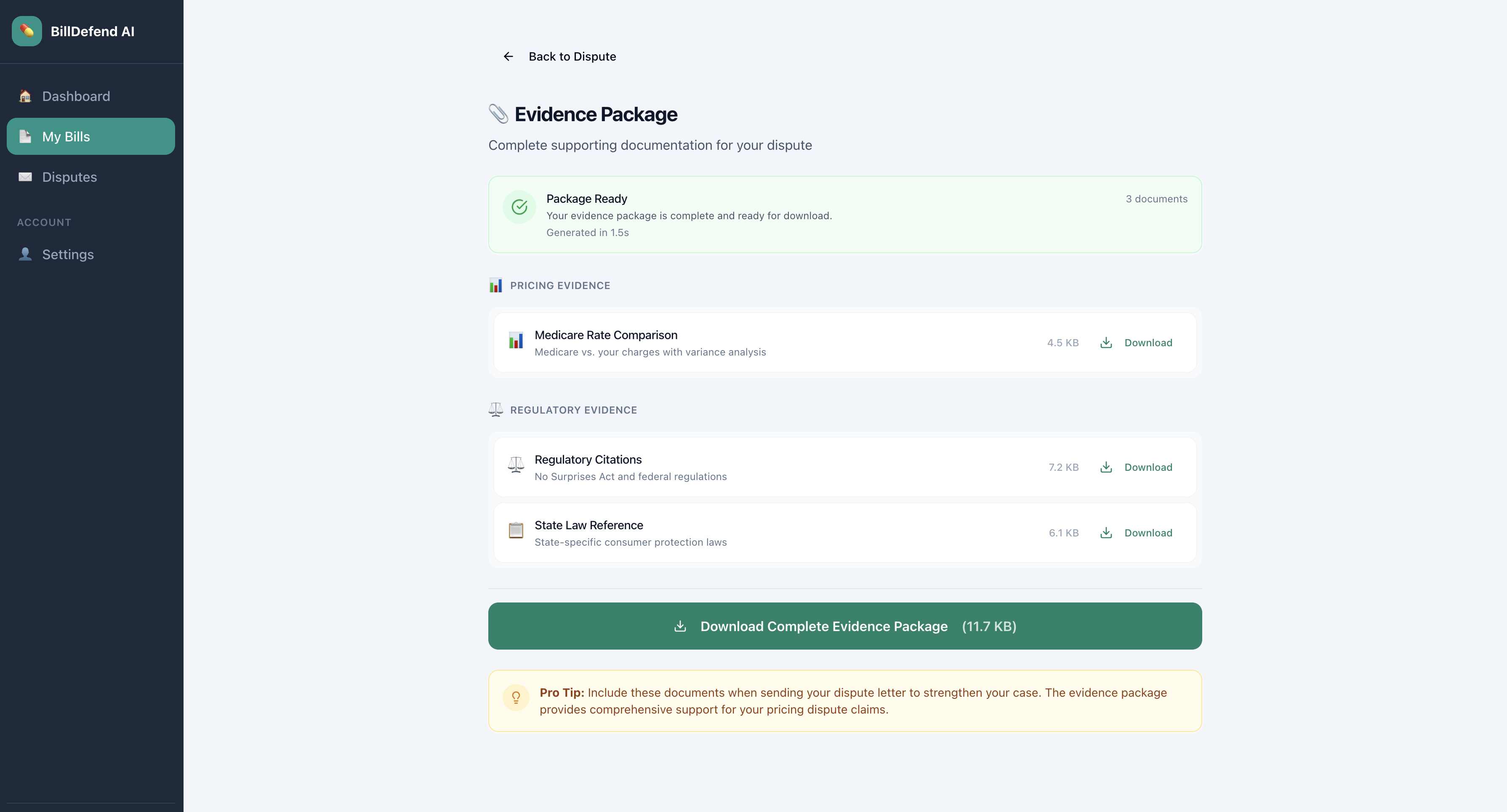Open the Disputes section
The height and width of the screenshot is (812, 1507).
coord(69,177)
